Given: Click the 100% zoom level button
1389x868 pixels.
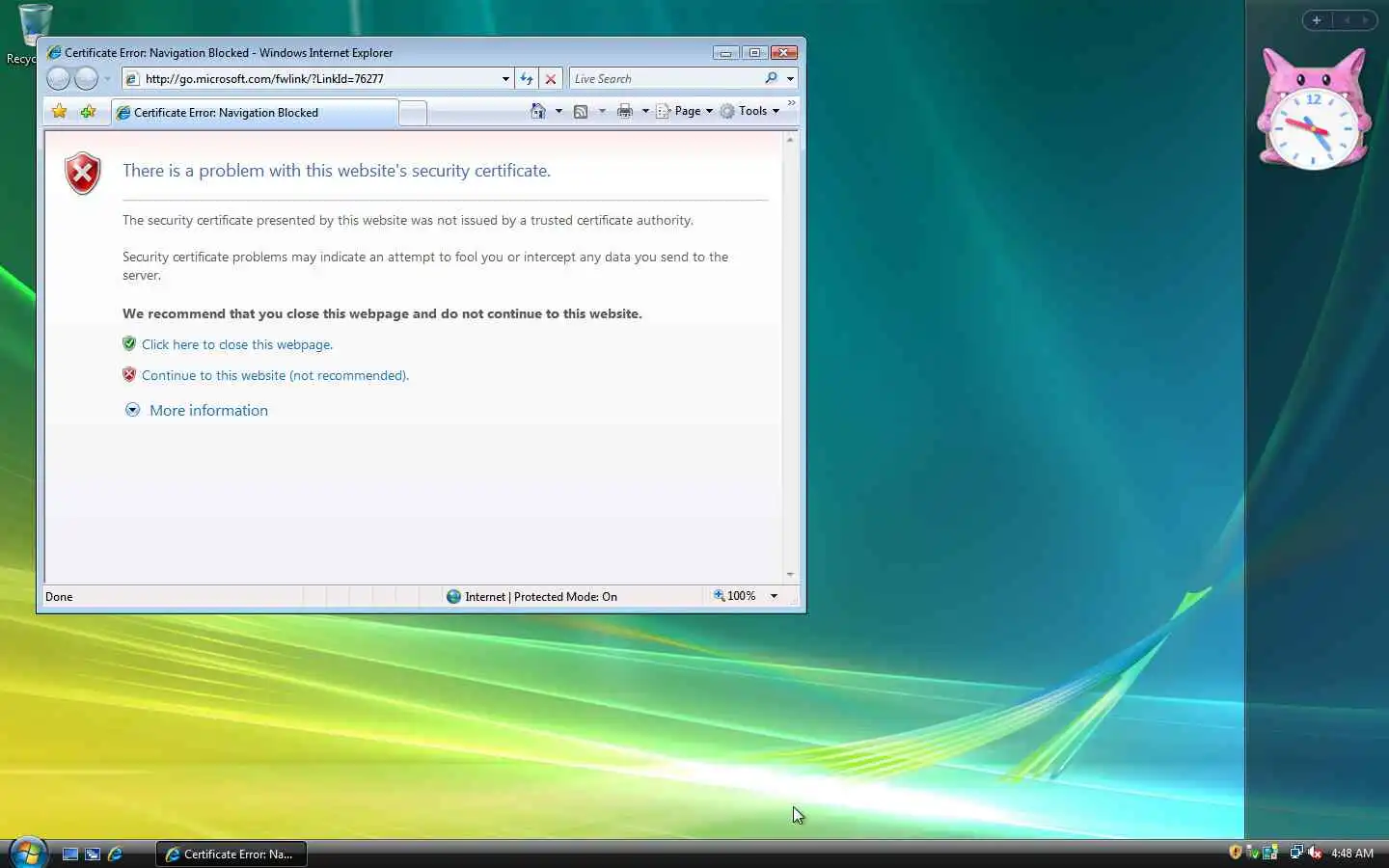Looking at the screenshot, I should 735,596.
